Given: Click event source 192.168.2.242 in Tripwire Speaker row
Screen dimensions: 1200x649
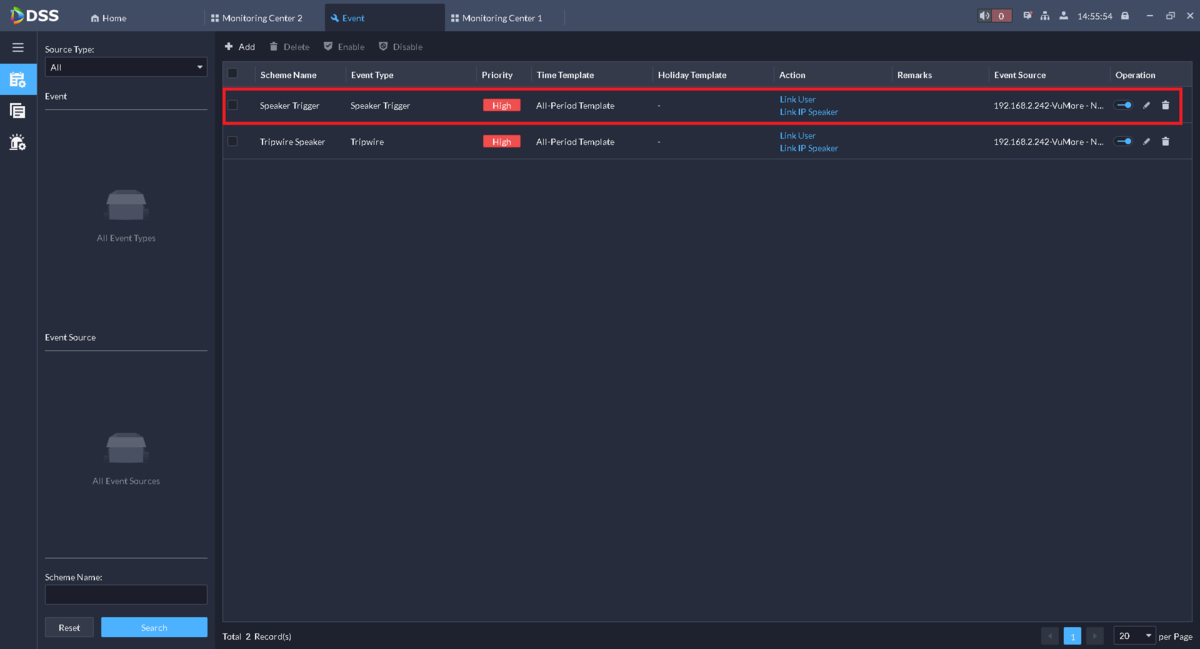Looking at the screenshot, I should (x=1048, y=142).
